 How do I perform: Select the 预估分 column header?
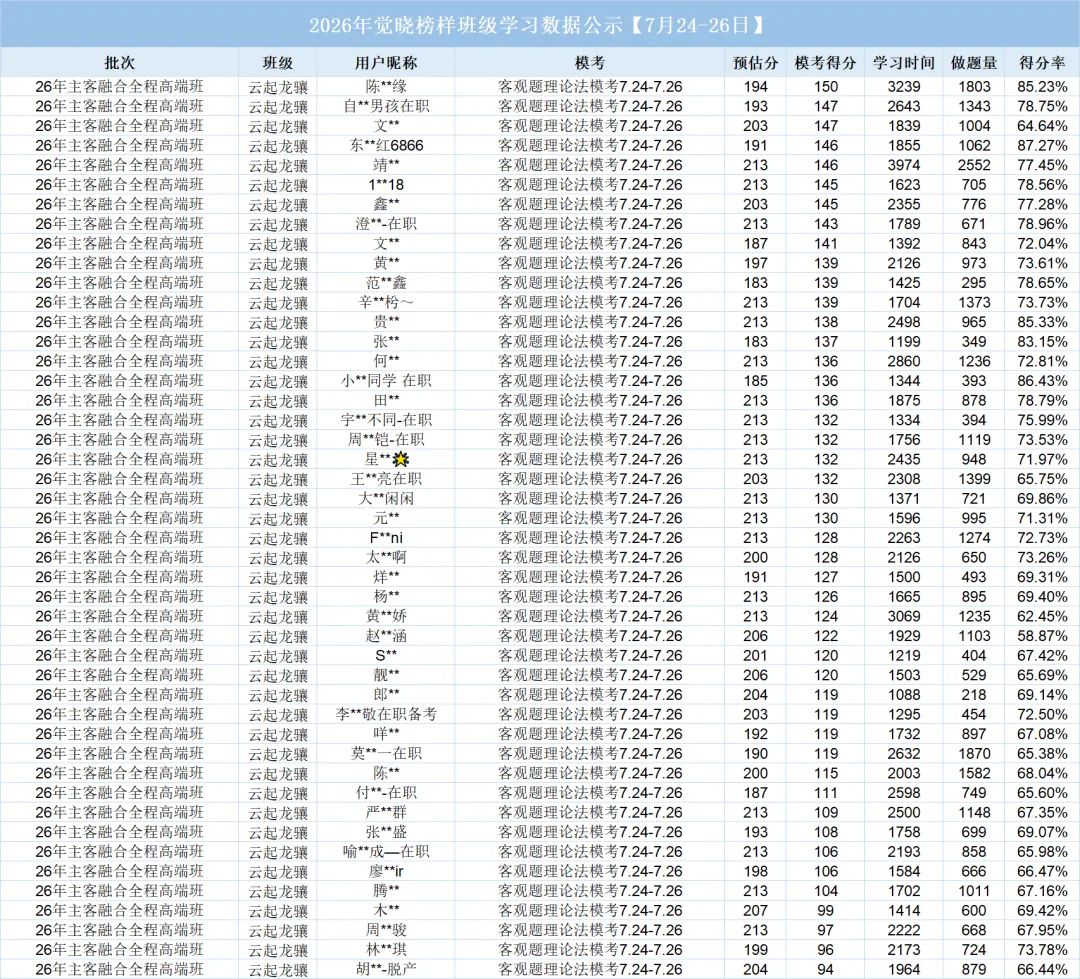tap(756, 63)
